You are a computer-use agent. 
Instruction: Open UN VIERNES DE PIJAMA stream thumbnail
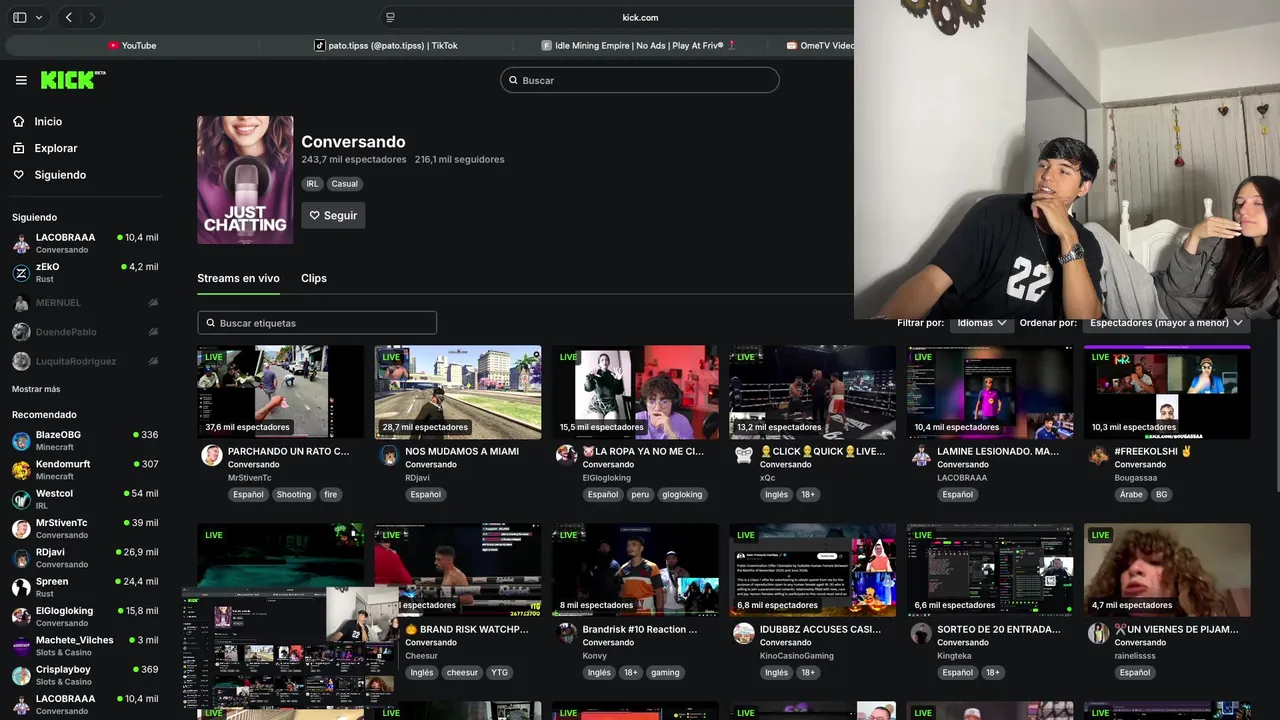[x=1167, y=570]
